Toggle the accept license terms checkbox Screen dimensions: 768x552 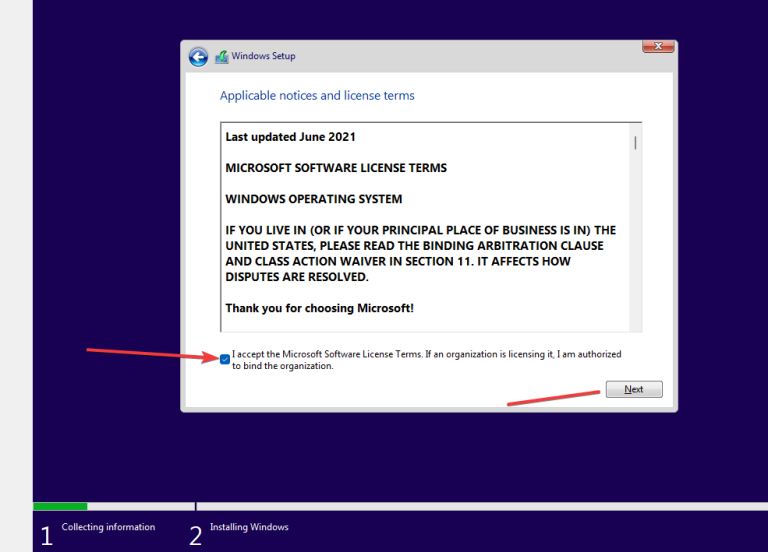(x=225, y=360)
